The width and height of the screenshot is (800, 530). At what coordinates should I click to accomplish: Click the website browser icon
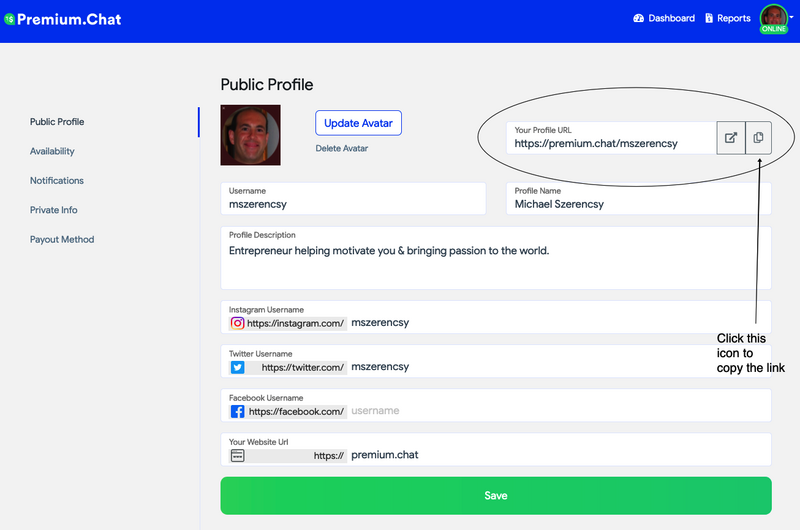pos(237,456)
